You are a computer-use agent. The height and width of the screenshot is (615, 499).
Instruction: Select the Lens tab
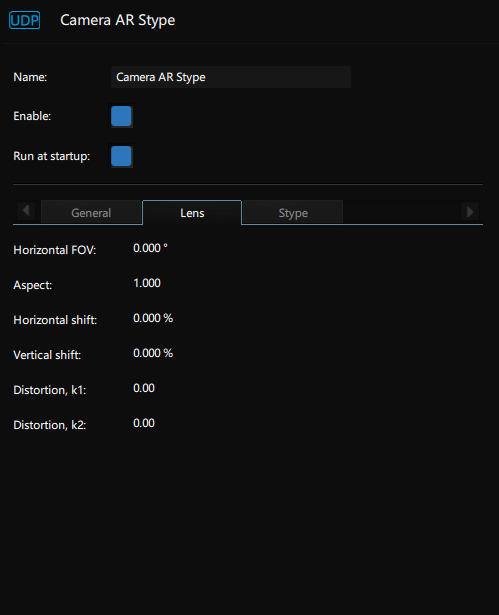pos(192,213)
